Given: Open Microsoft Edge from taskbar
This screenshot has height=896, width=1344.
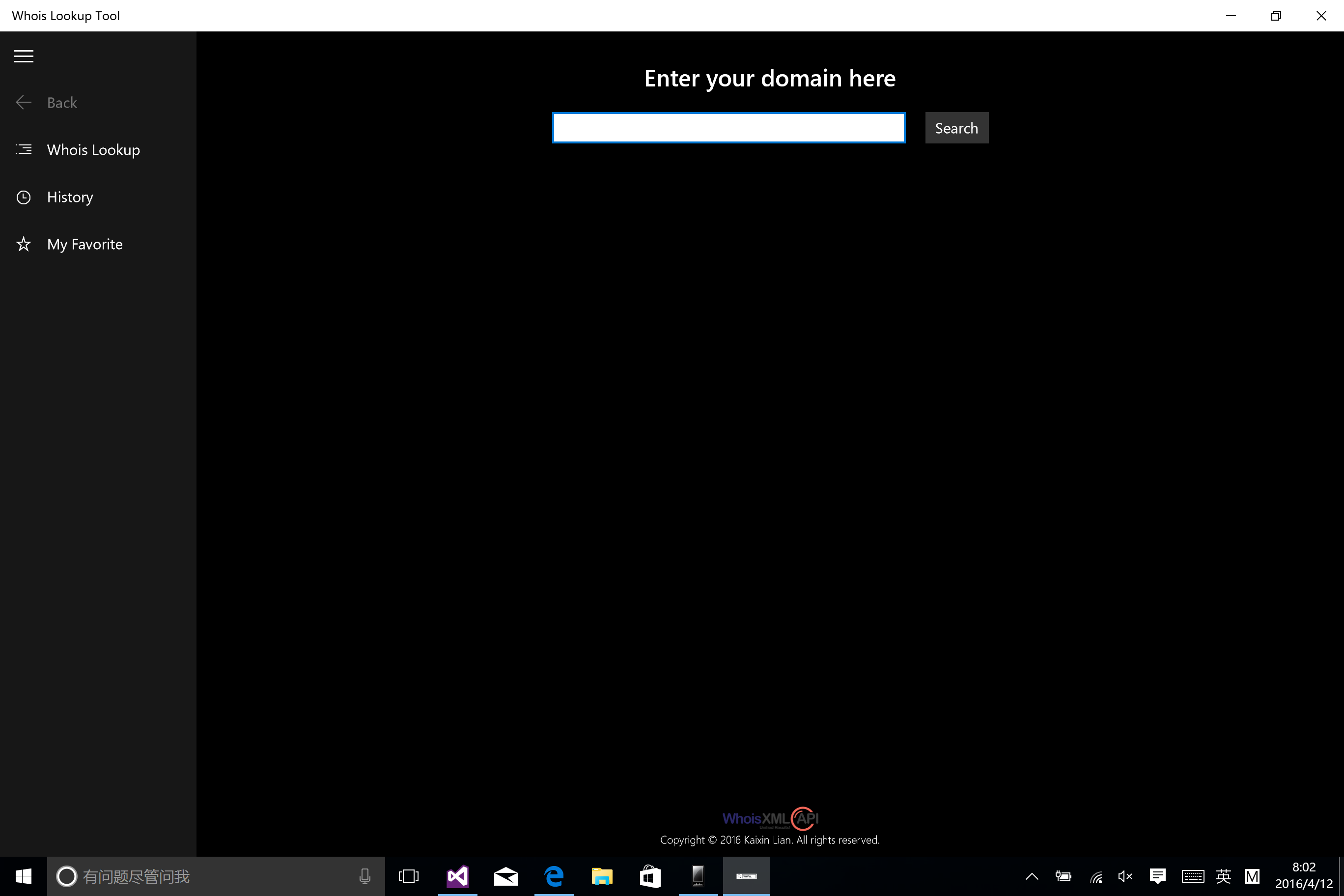Looking at the screenshot, I should click(x=554, y=876).
